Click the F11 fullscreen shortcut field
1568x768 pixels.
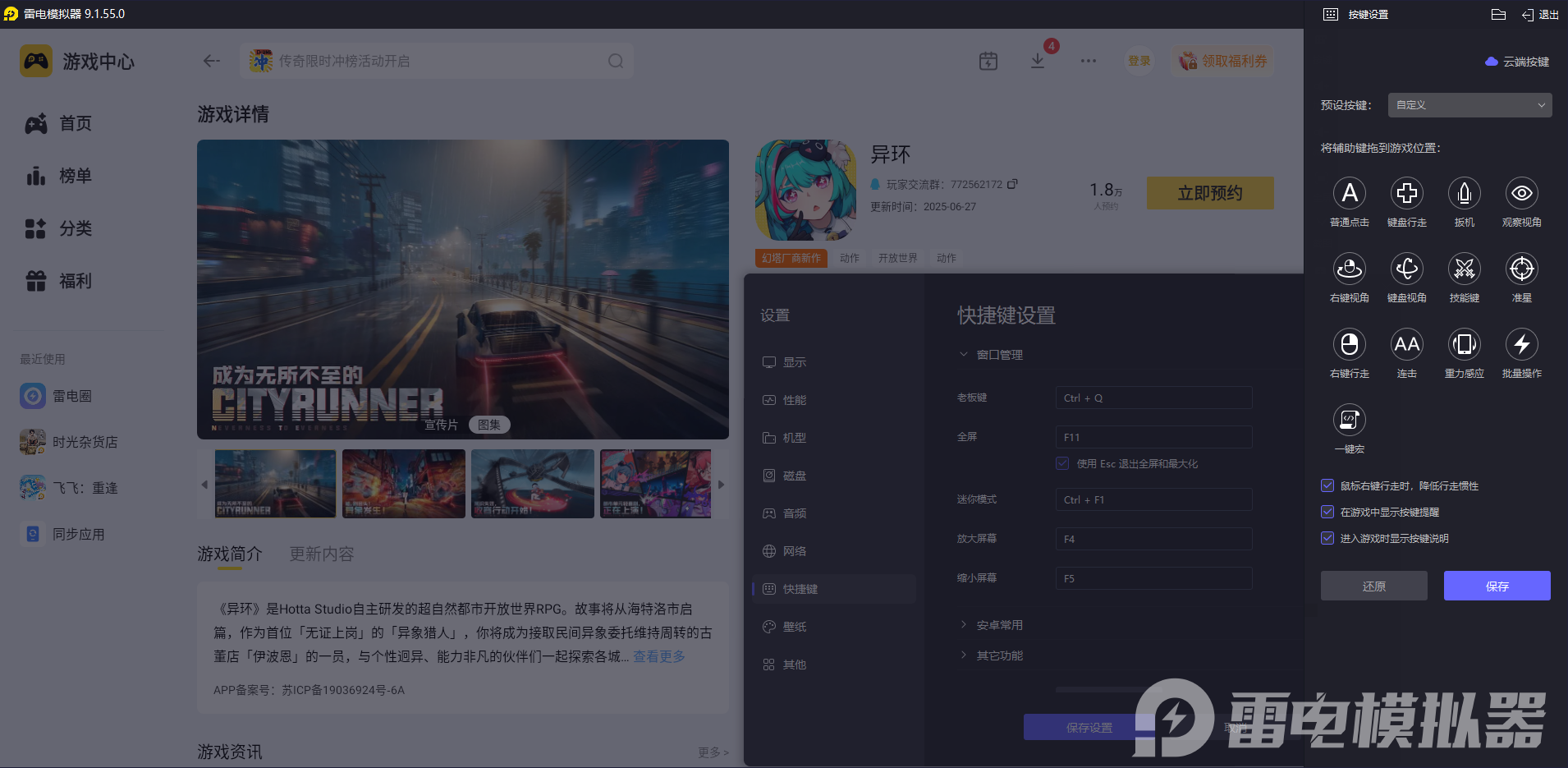tap(1153, 436)
